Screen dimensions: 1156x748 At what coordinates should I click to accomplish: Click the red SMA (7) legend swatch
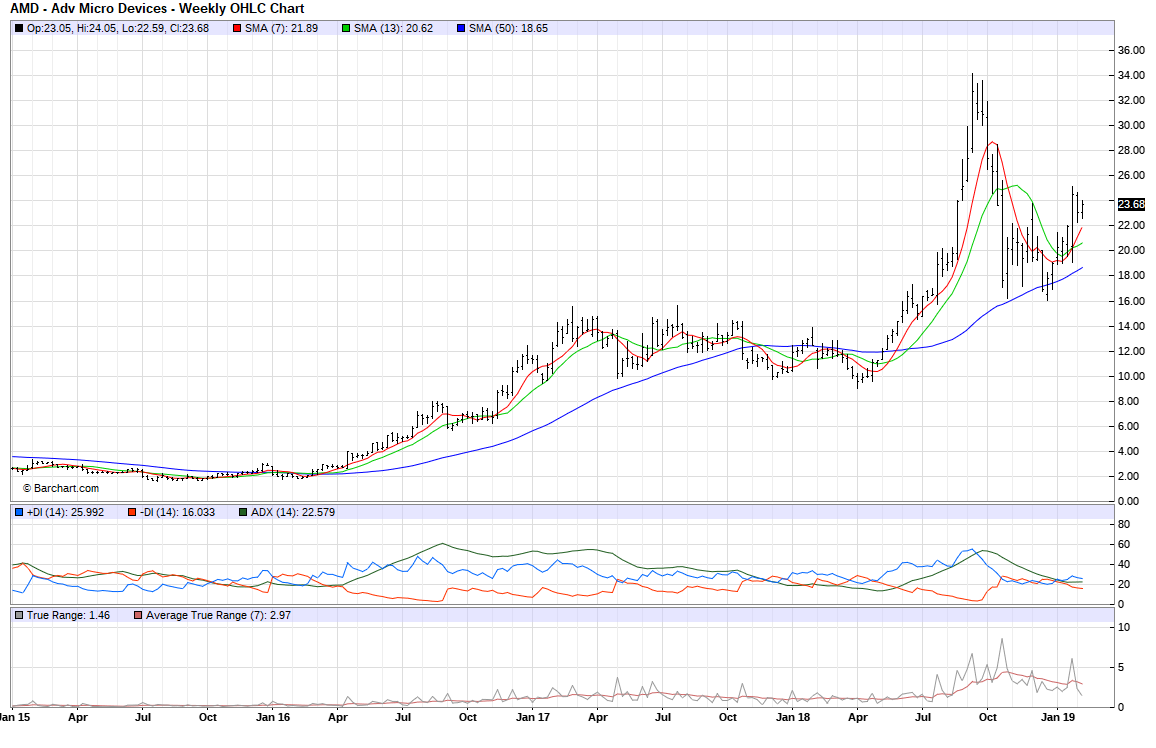[237, 29]
